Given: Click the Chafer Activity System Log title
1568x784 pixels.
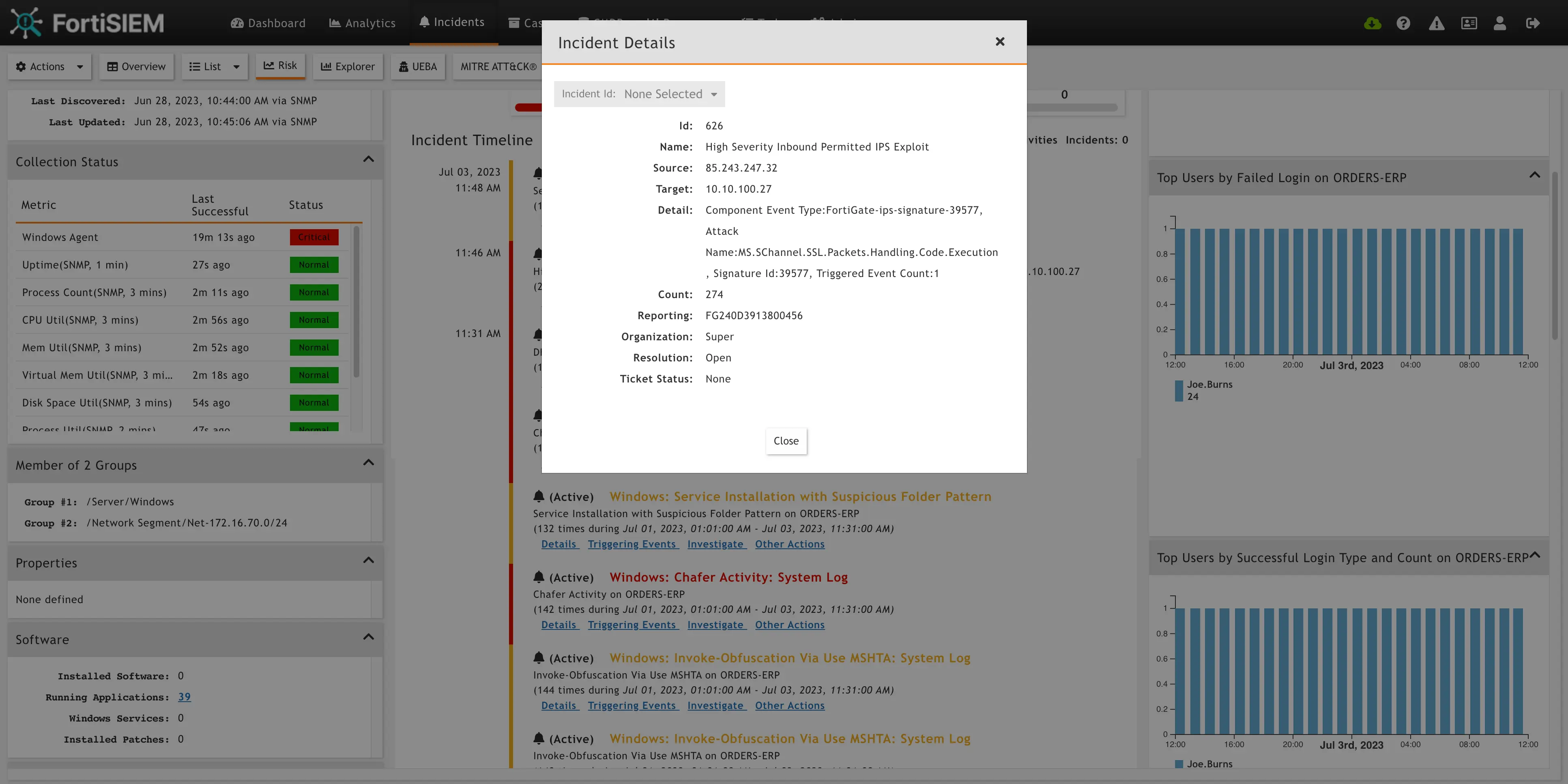Looking at the screenshot, I should pos(728,577).
